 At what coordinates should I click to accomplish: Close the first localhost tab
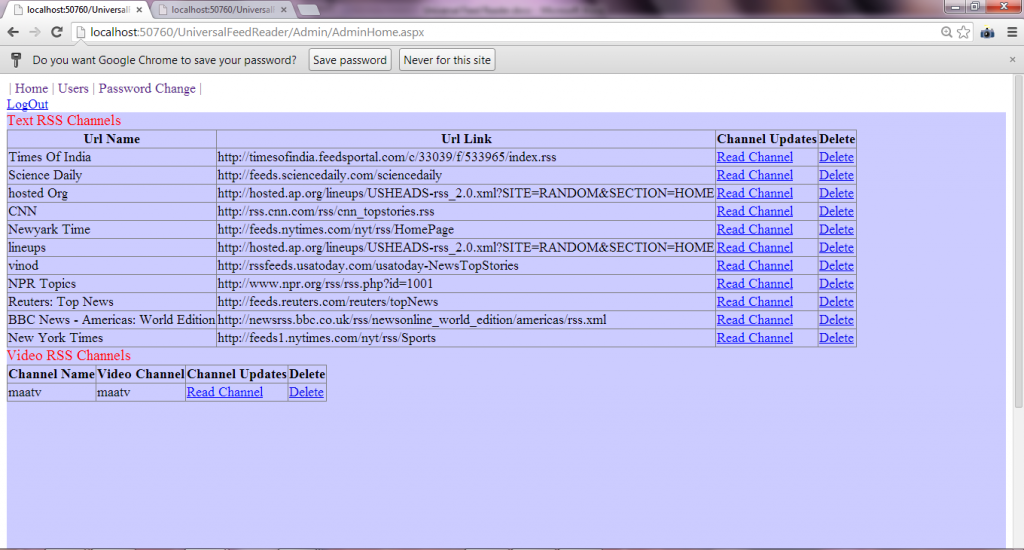coord(139,10)
